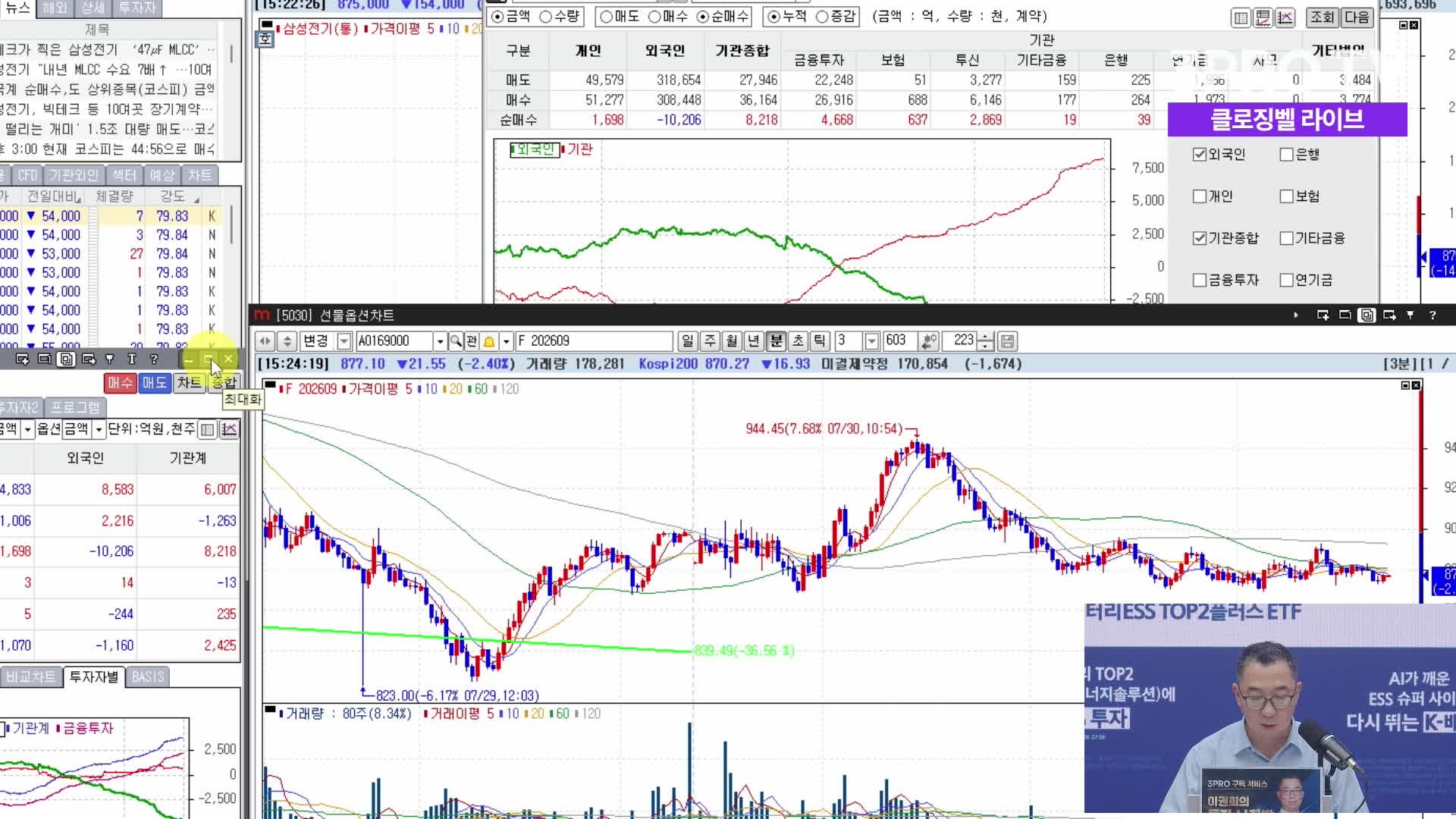This screenshot has width=1456, height=819.
Task: Click the add-window icon in 선물옵션차트 title bar
Action: (1323, 315)
